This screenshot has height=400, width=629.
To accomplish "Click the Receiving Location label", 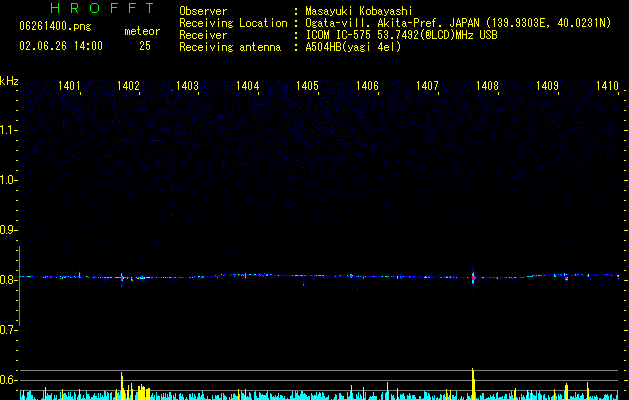I will (x=233, y=23).
